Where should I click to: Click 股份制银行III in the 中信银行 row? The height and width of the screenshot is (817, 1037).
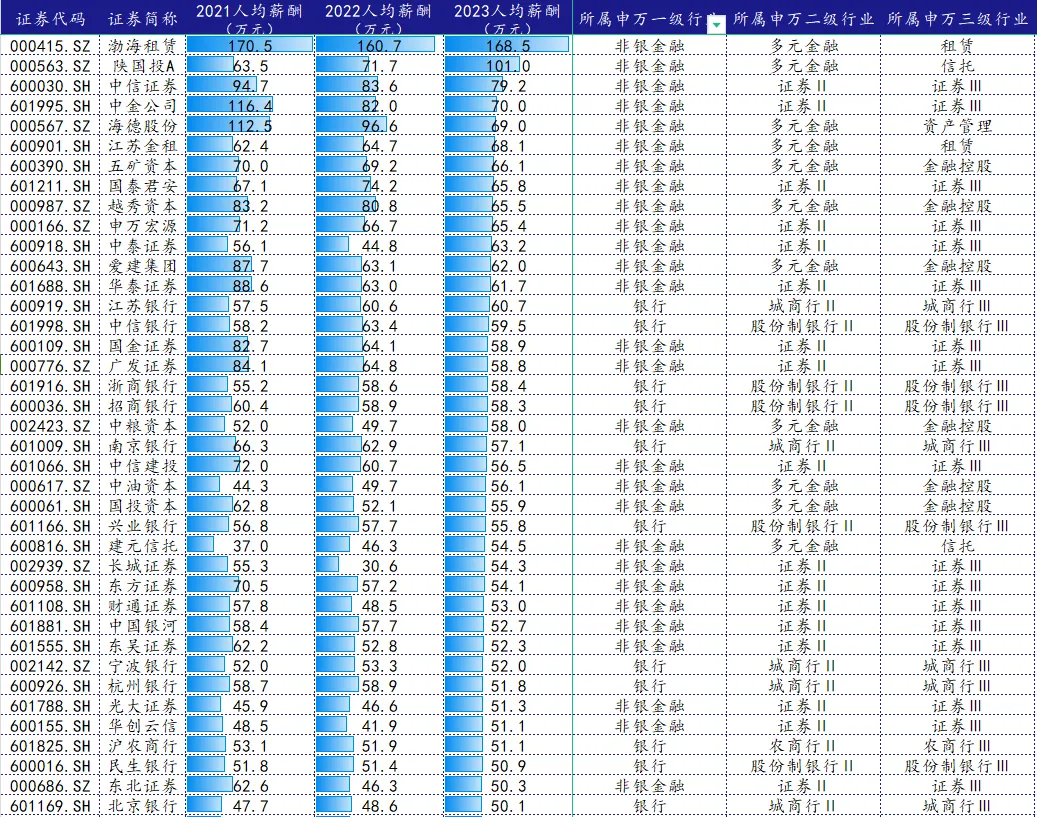tap(958, 326)
